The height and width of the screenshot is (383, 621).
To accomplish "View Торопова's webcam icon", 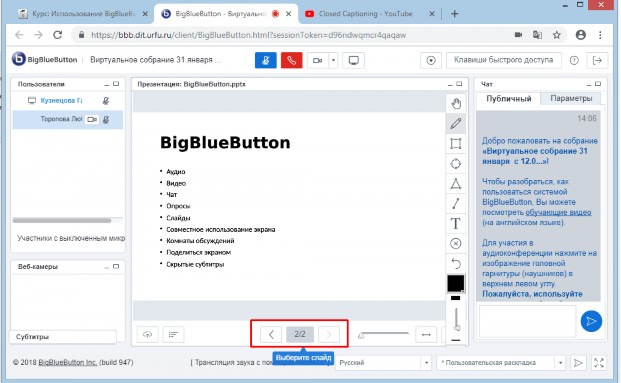I will pyautogui.click(x=92, y=120).
